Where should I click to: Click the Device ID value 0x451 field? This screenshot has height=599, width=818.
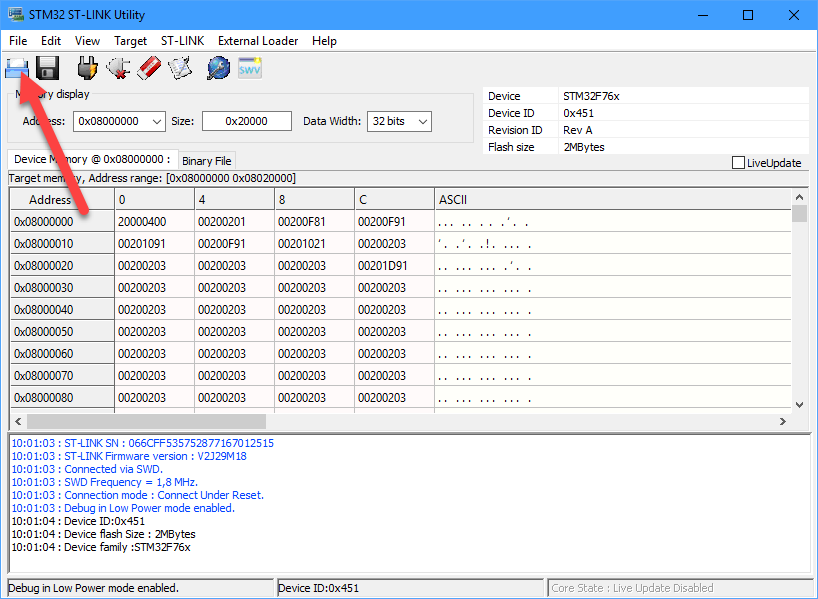pyautogui.click(x=683, y=113)
